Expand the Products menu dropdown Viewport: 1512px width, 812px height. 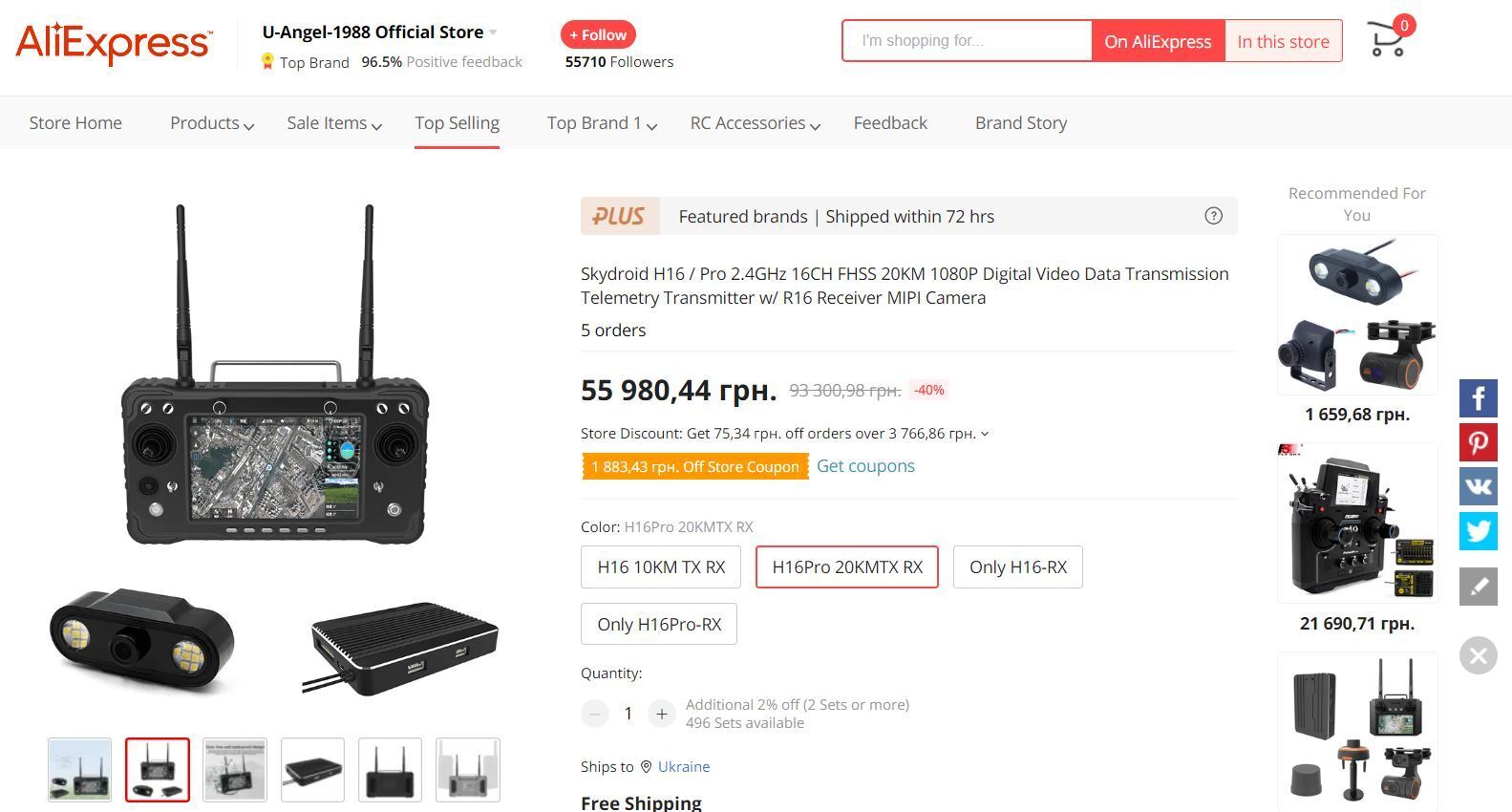212,123
